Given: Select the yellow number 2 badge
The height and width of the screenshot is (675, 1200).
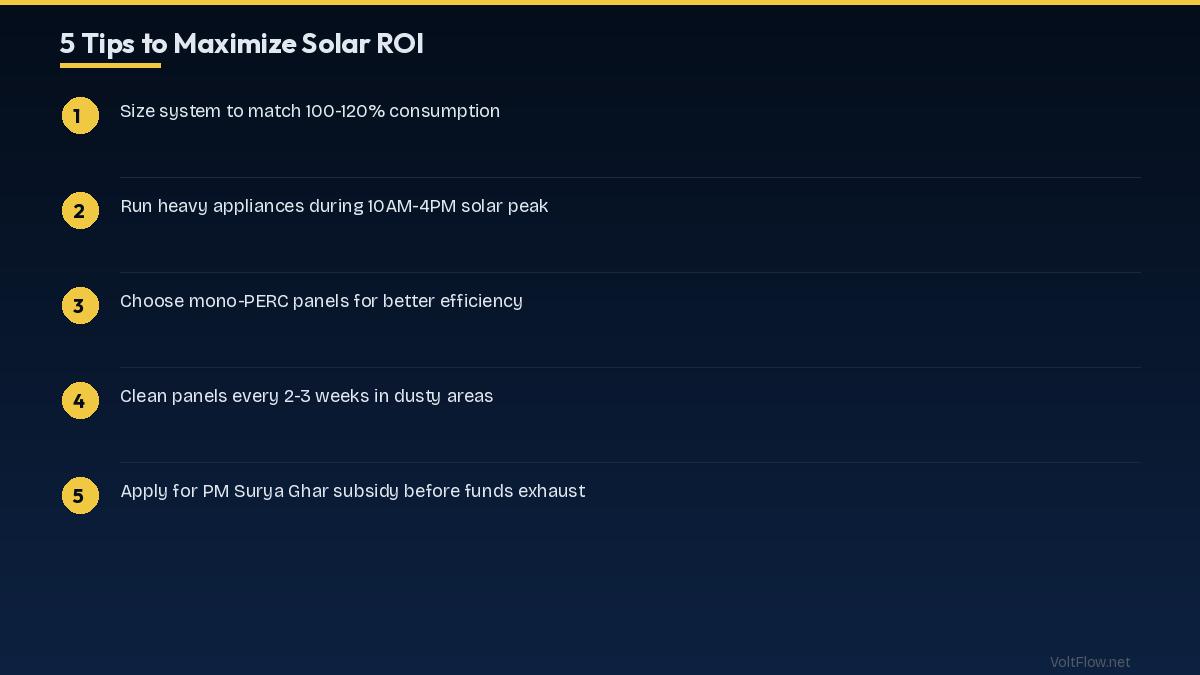Looking at the screenshot, I should coord(80,211).
